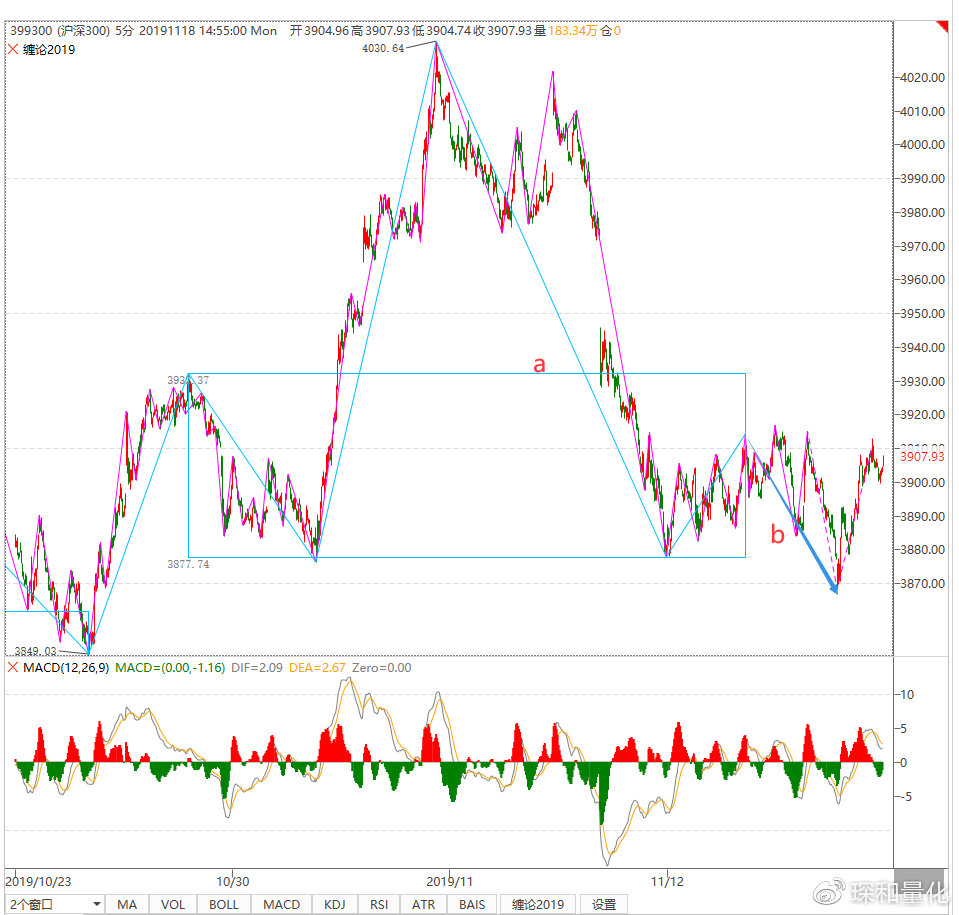Select the 缠论2019 indicator tab
The height and width of the screenshot is (915, 959).
[x=538, y=904]
